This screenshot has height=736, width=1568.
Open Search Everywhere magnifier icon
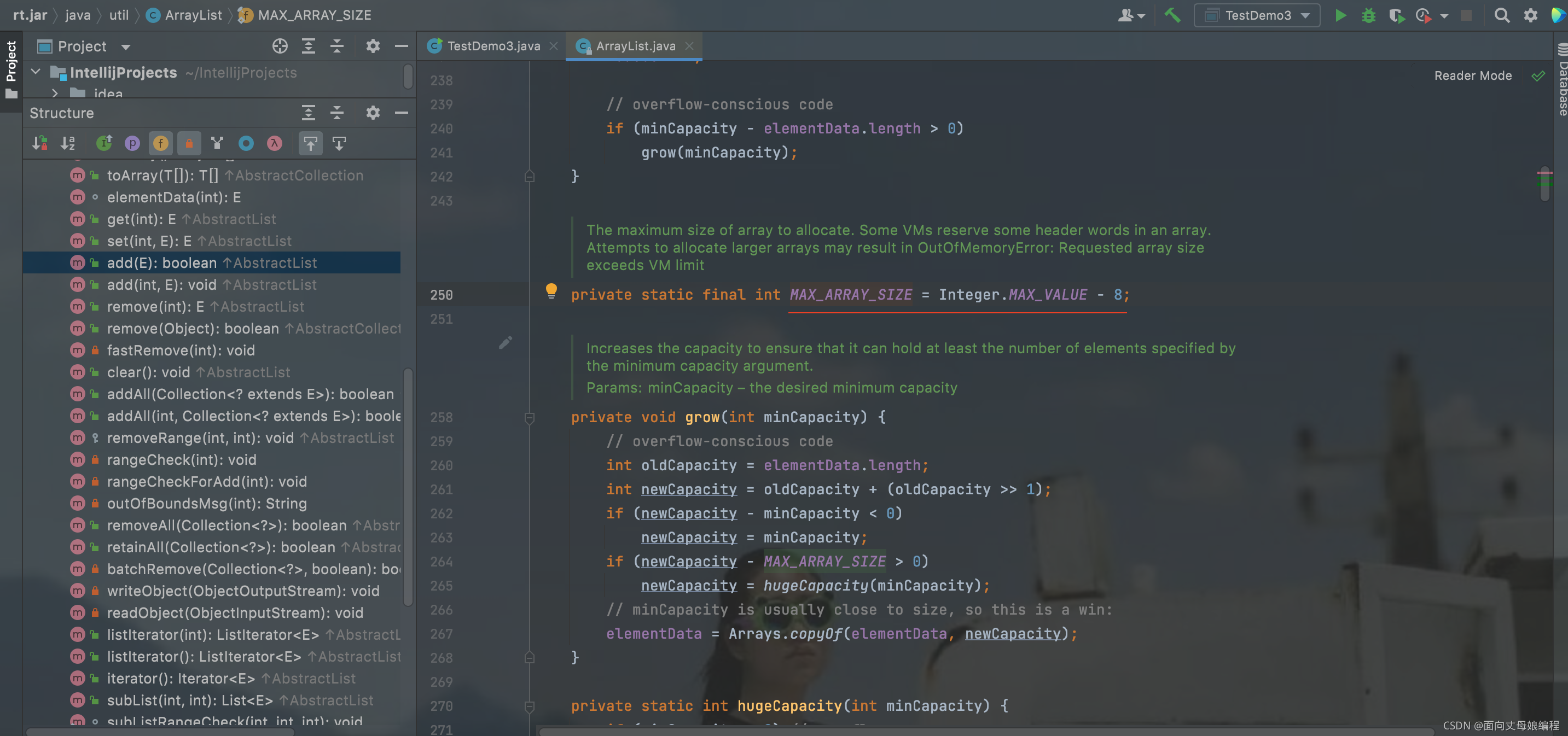tap(1501, 15)
